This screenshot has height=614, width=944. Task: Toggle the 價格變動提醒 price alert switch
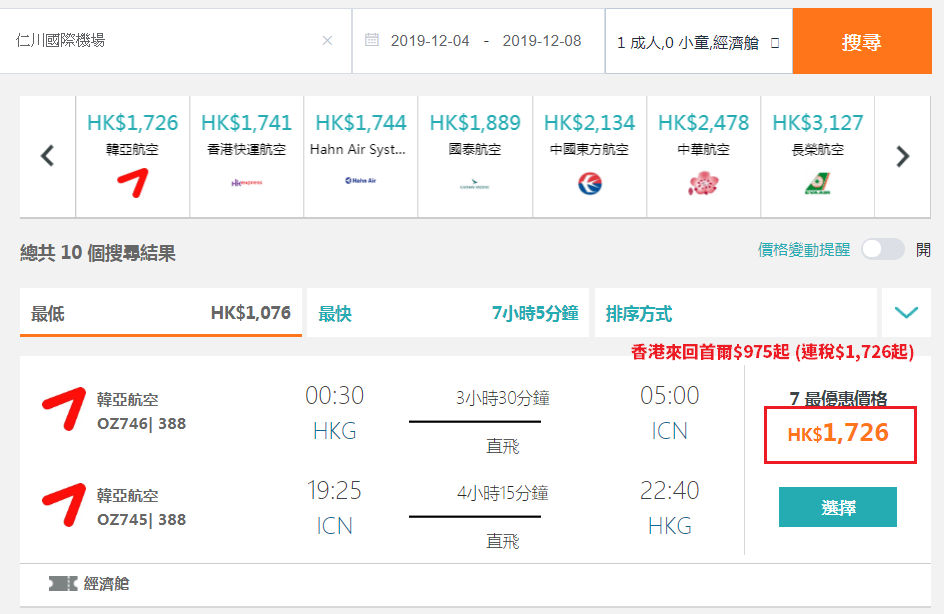click(883, 249)
